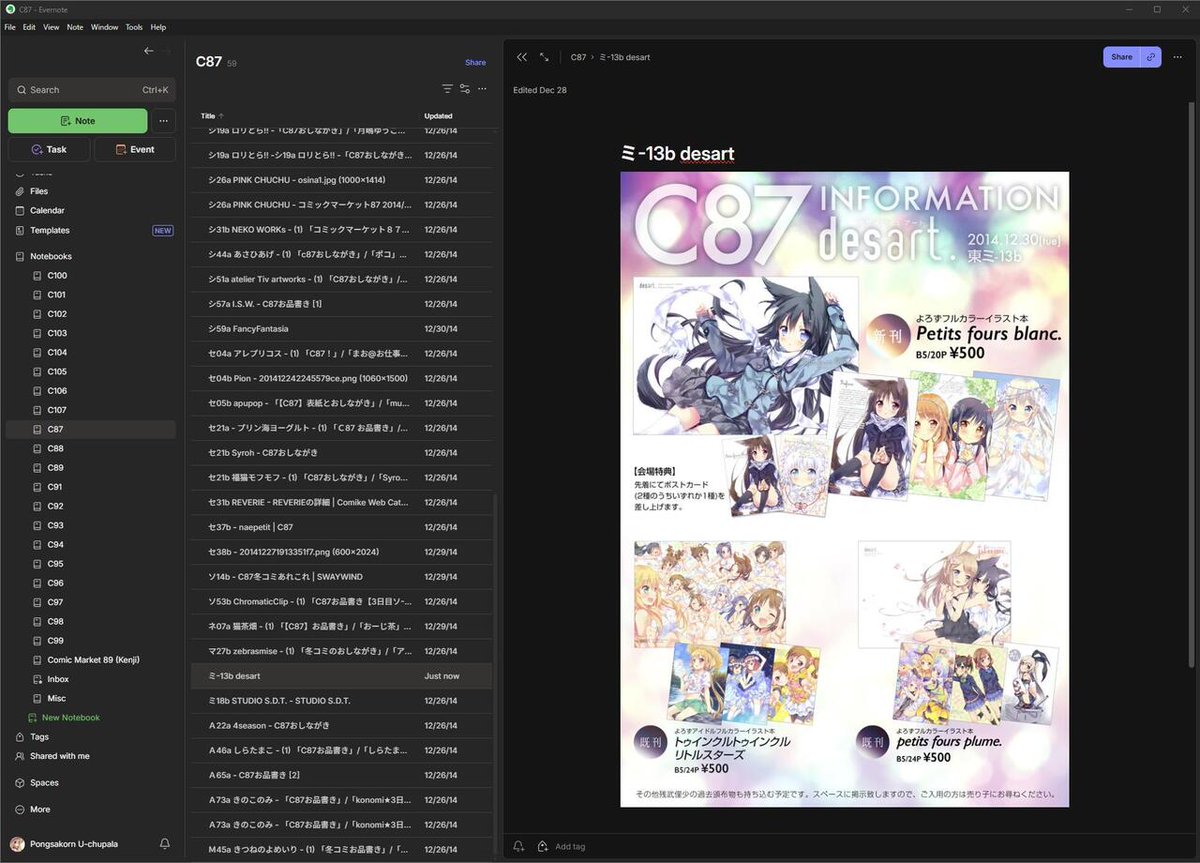
Task: Open Files in the sidebar
Action: (x=39, y=191)
